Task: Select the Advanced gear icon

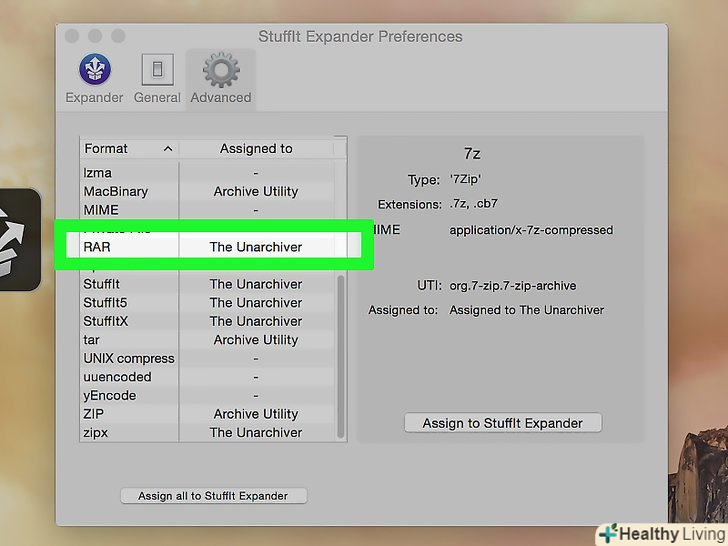Action: pos(221,70)
